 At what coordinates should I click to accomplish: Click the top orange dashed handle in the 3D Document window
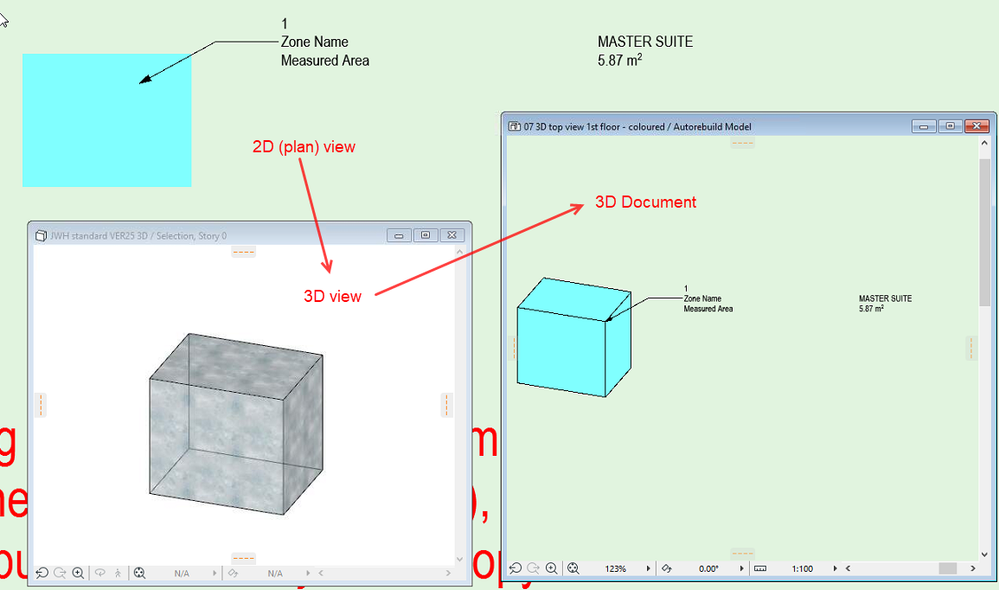coord(742,143)
